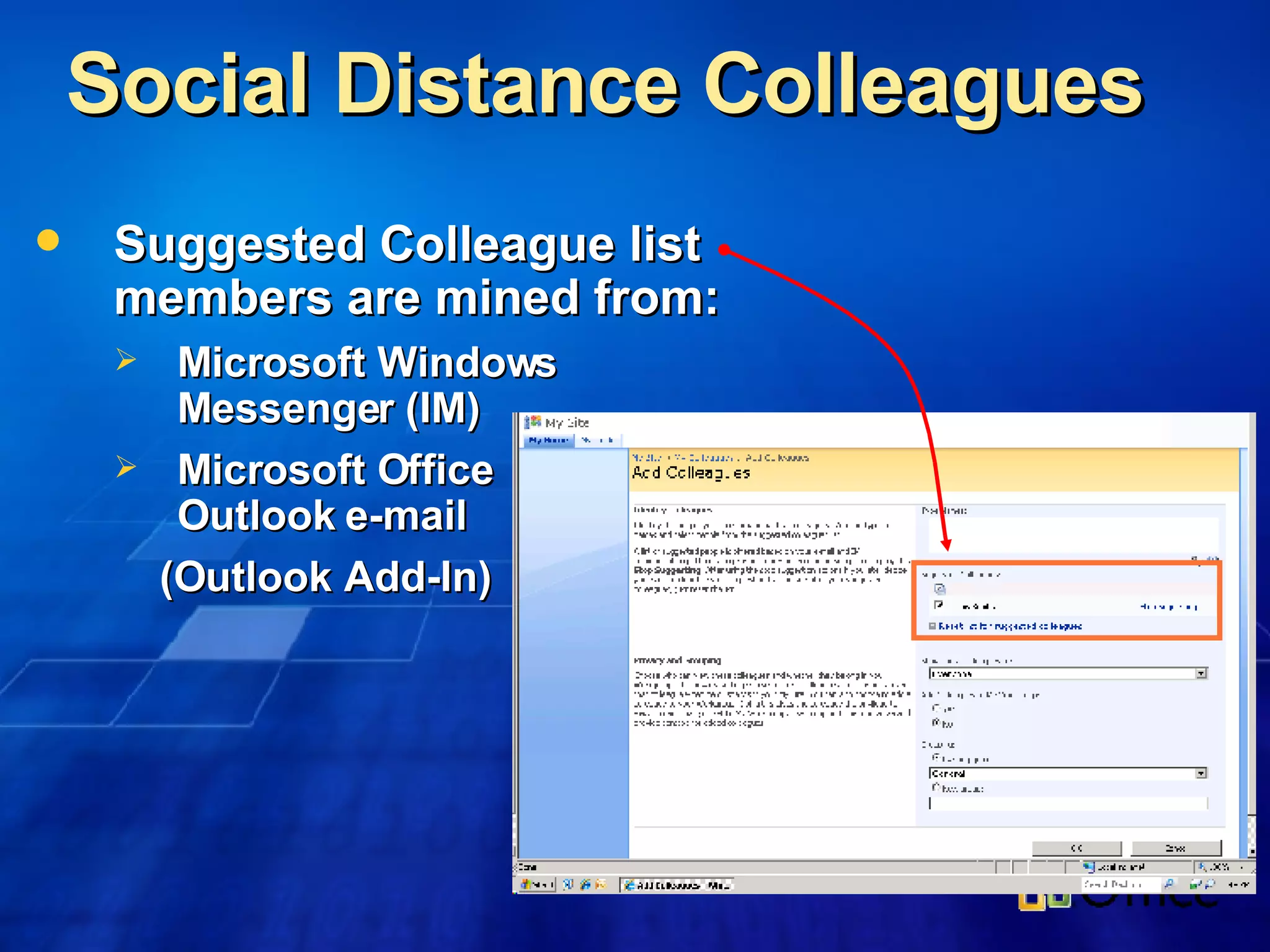Open the zoom level dropdown arrow

tap(1241, 868)
